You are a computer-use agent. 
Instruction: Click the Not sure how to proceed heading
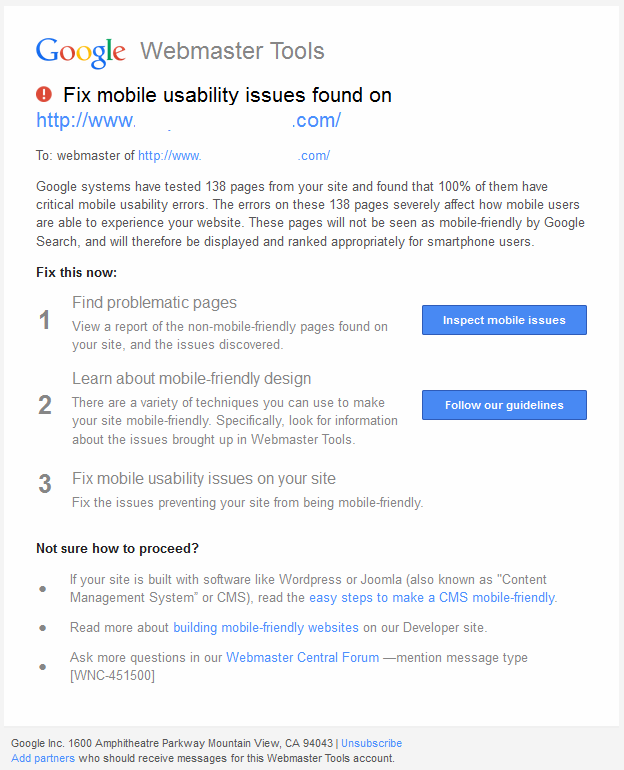pos(117,549)
